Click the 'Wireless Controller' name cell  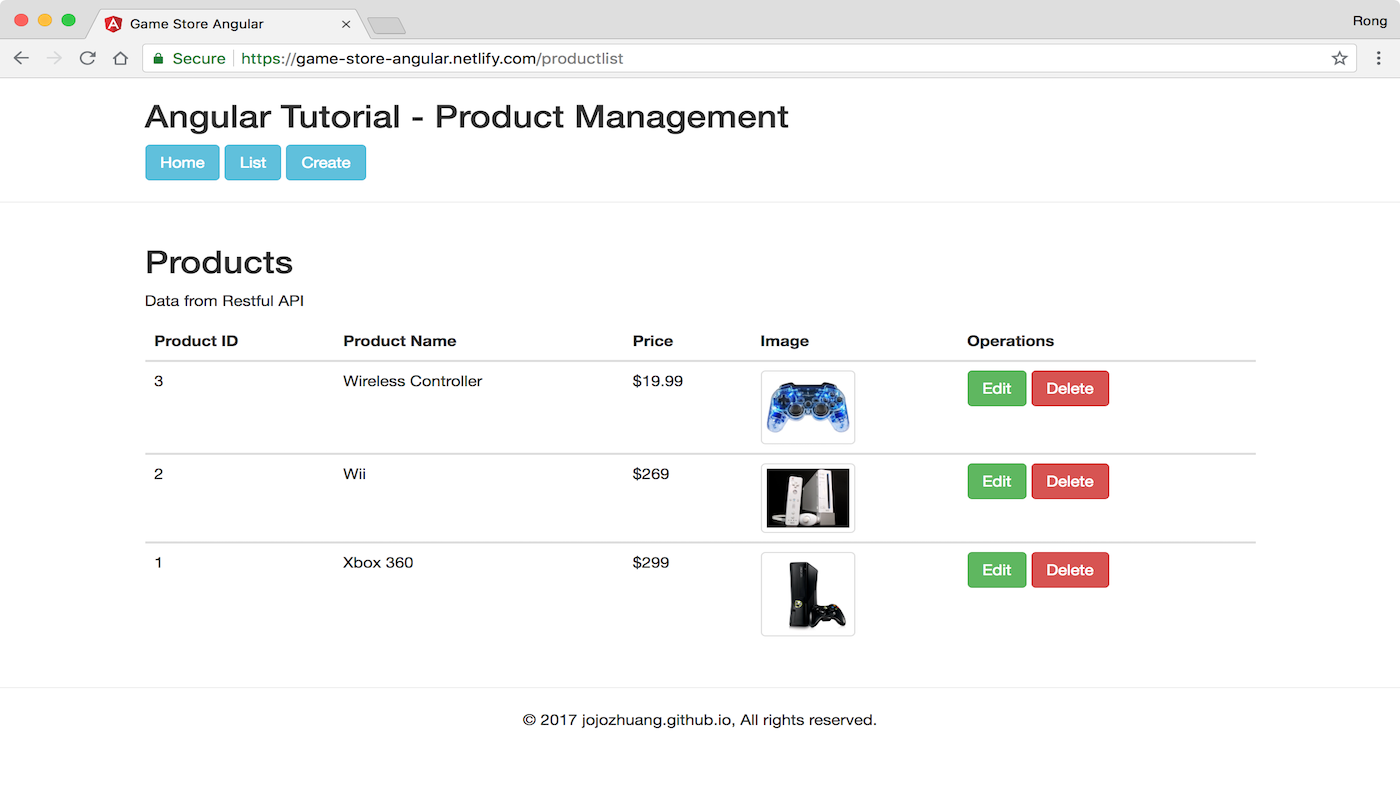click(x=412, y=381)
